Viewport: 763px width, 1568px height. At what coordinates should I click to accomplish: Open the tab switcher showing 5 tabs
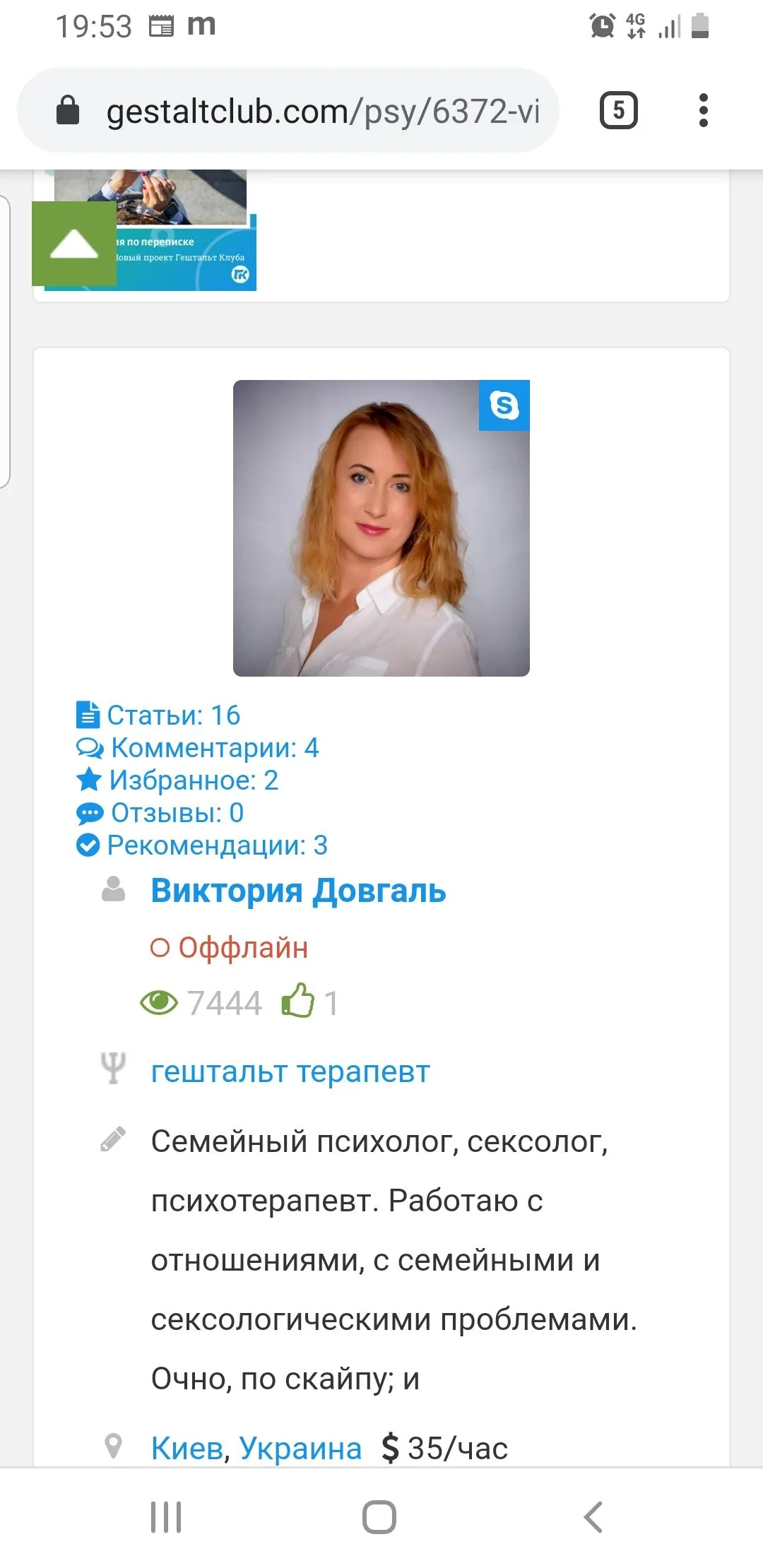(x=619, y=111)
